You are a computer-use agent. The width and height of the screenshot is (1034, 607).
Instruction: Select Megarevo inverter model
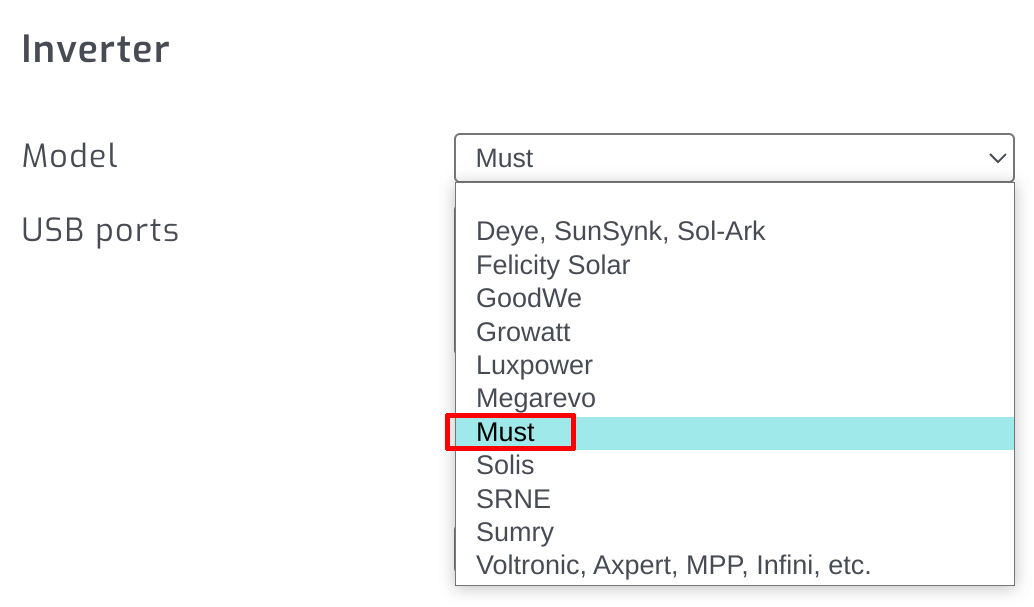(534, 398)
